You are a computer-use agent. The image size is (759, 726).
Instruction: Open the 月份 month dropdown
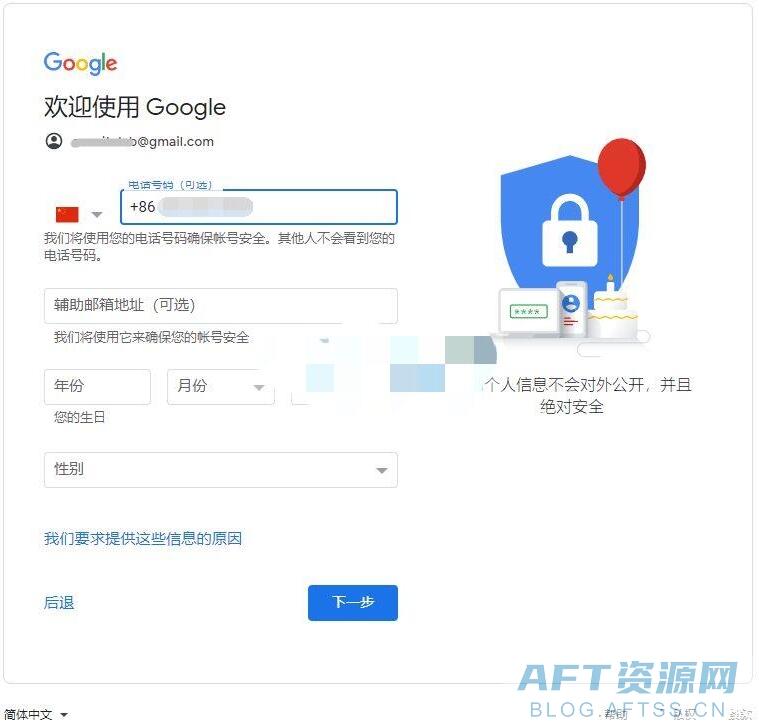tap(221, 387)
